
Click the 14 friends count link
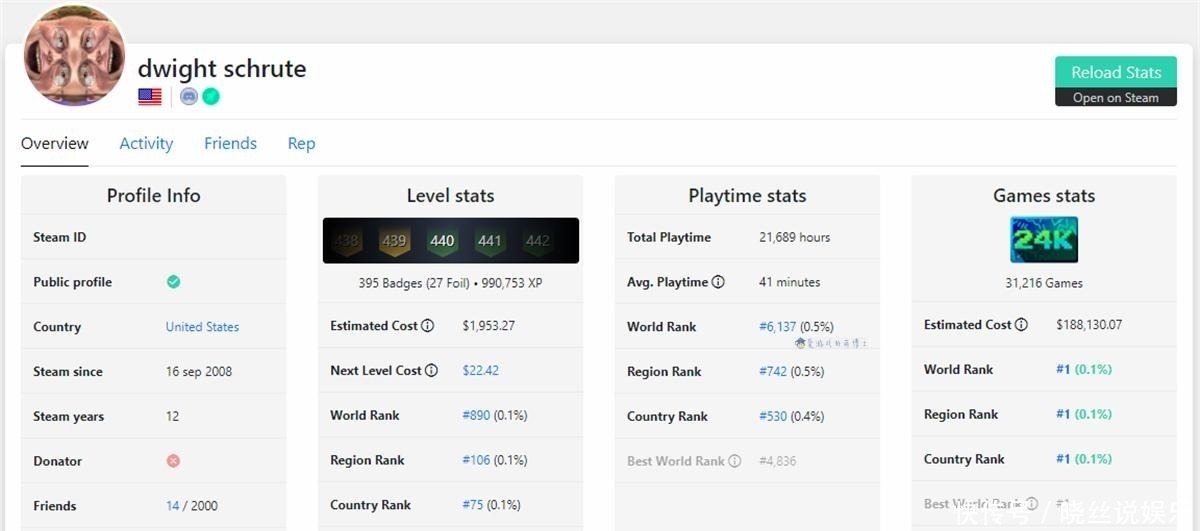[x=172, y=506]
